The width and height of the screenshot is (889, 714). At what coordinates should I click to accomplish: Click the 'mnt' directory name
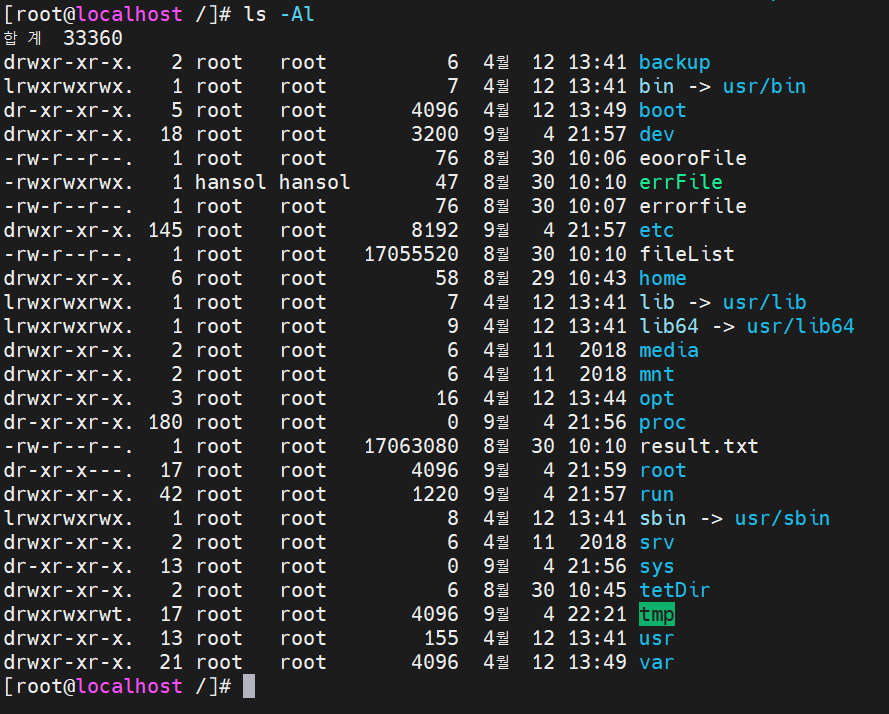tap(657, 374)
